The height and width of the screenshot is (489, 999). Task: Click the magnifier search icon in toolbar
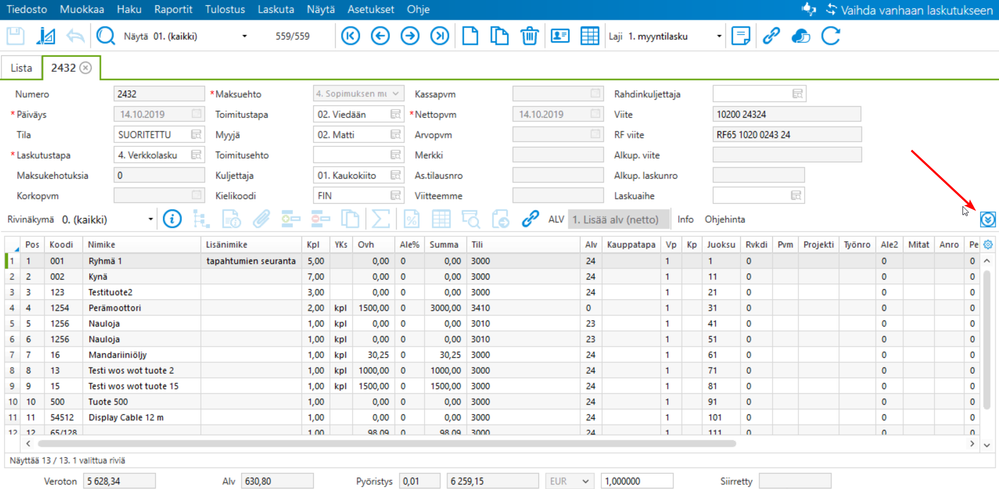point(105,36)
